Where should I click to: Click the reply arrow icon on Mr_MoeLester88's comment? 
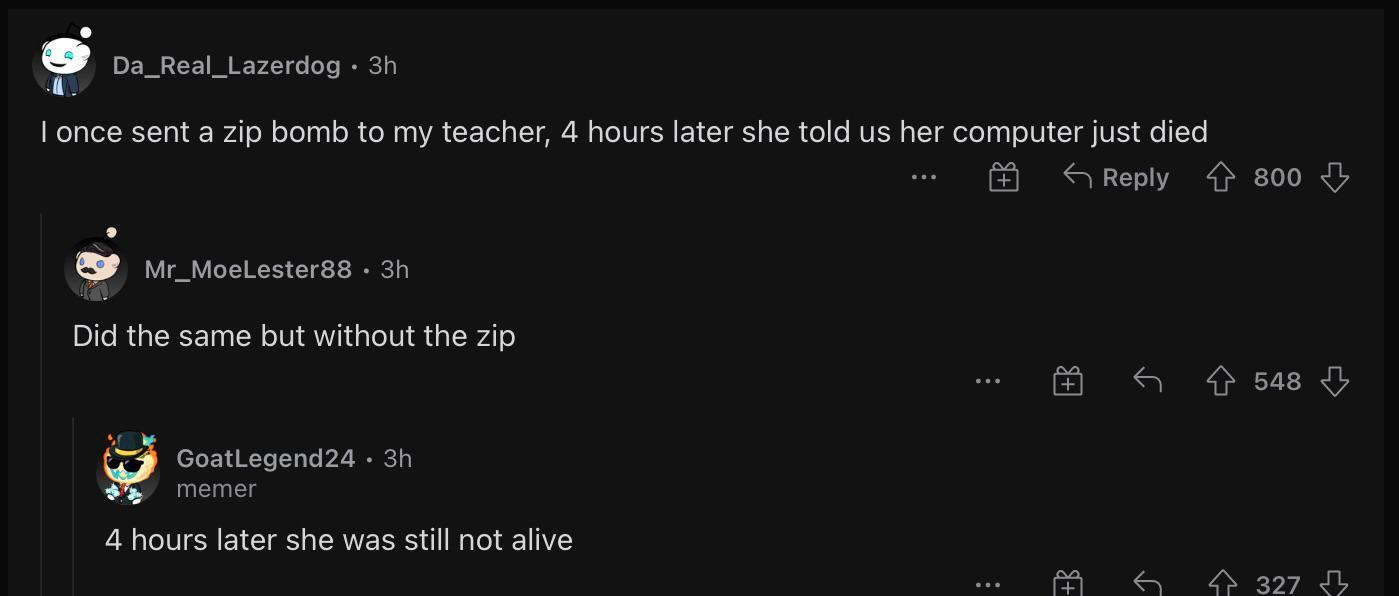coord(1147,381)
